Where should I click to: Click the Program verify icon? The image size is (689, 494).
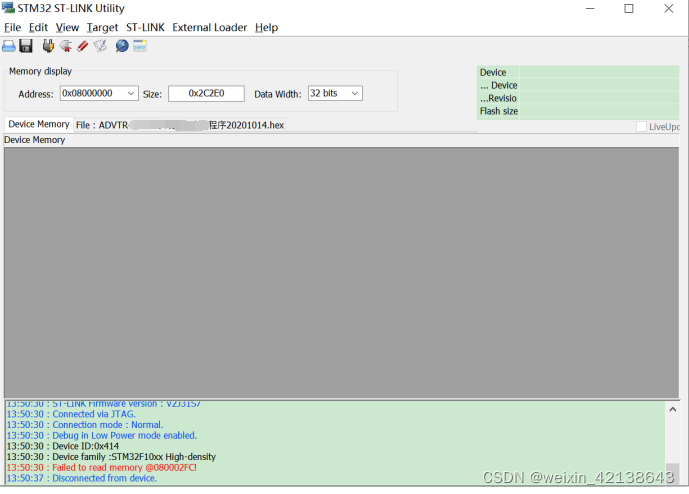tap(100, 46)
